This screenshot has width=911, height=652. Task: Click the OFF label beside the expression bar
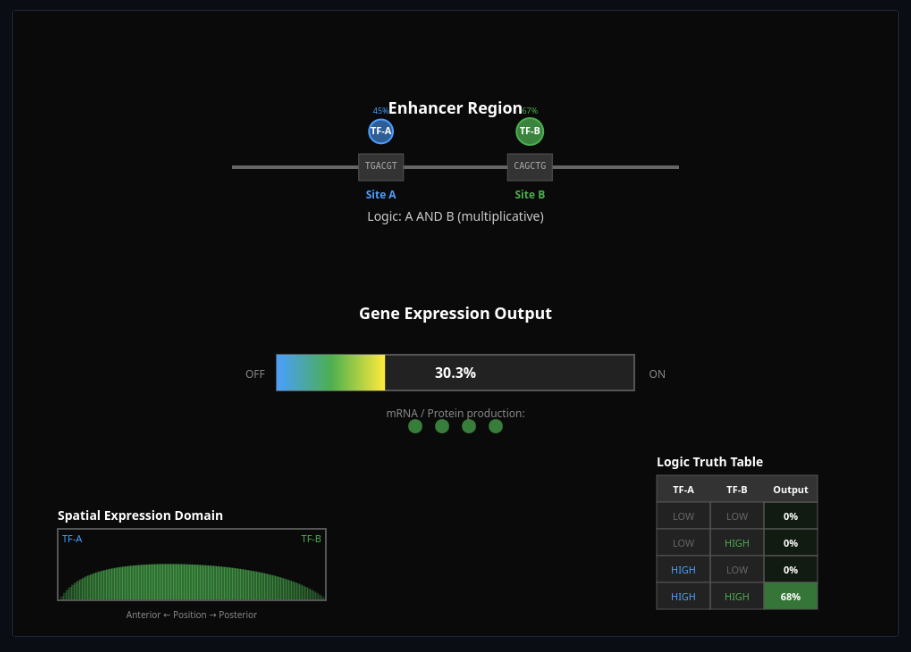point(255,374)
